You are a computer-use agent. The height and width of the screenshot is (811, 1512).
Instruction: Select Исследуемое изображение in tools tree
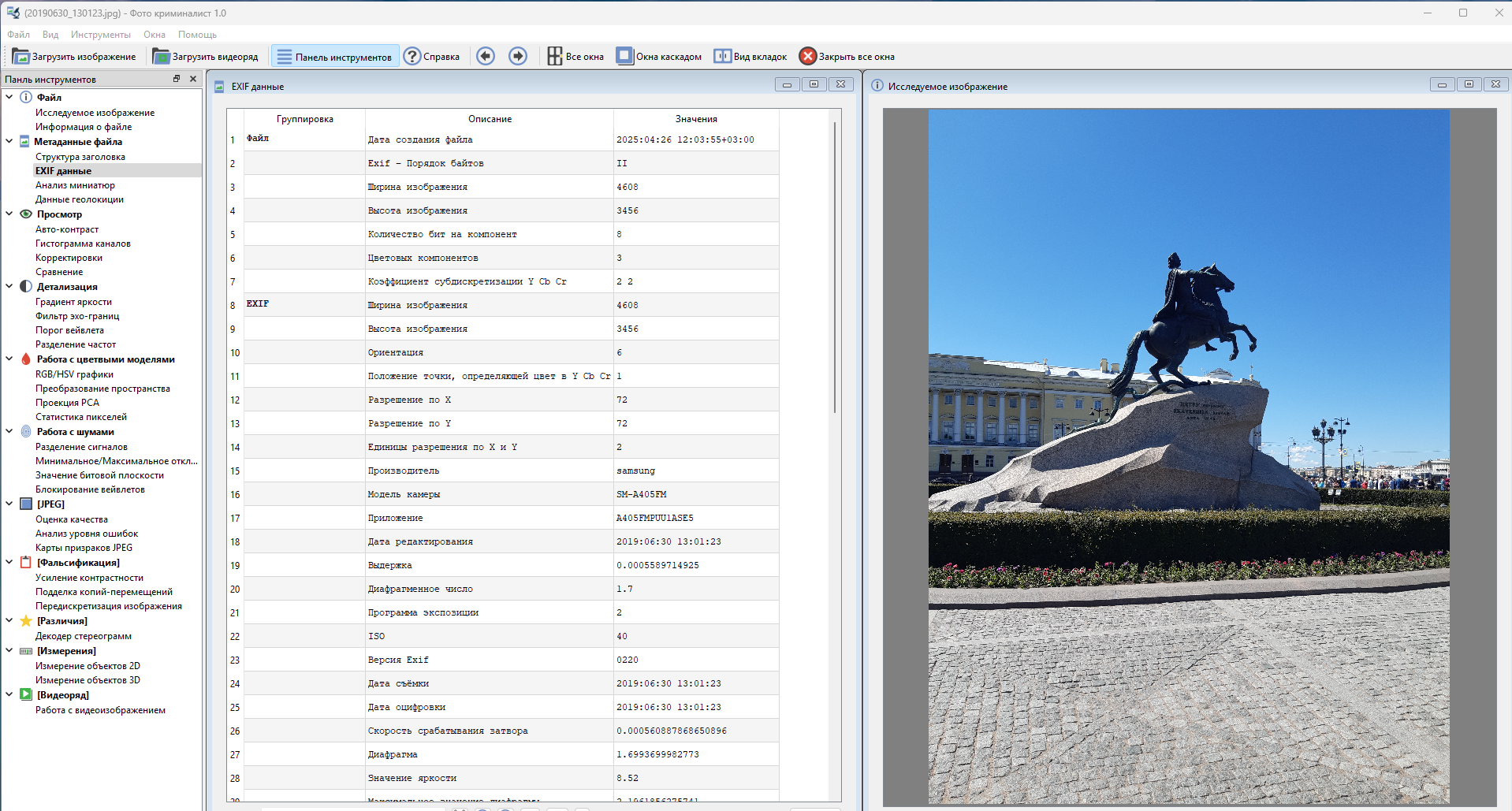95,113
